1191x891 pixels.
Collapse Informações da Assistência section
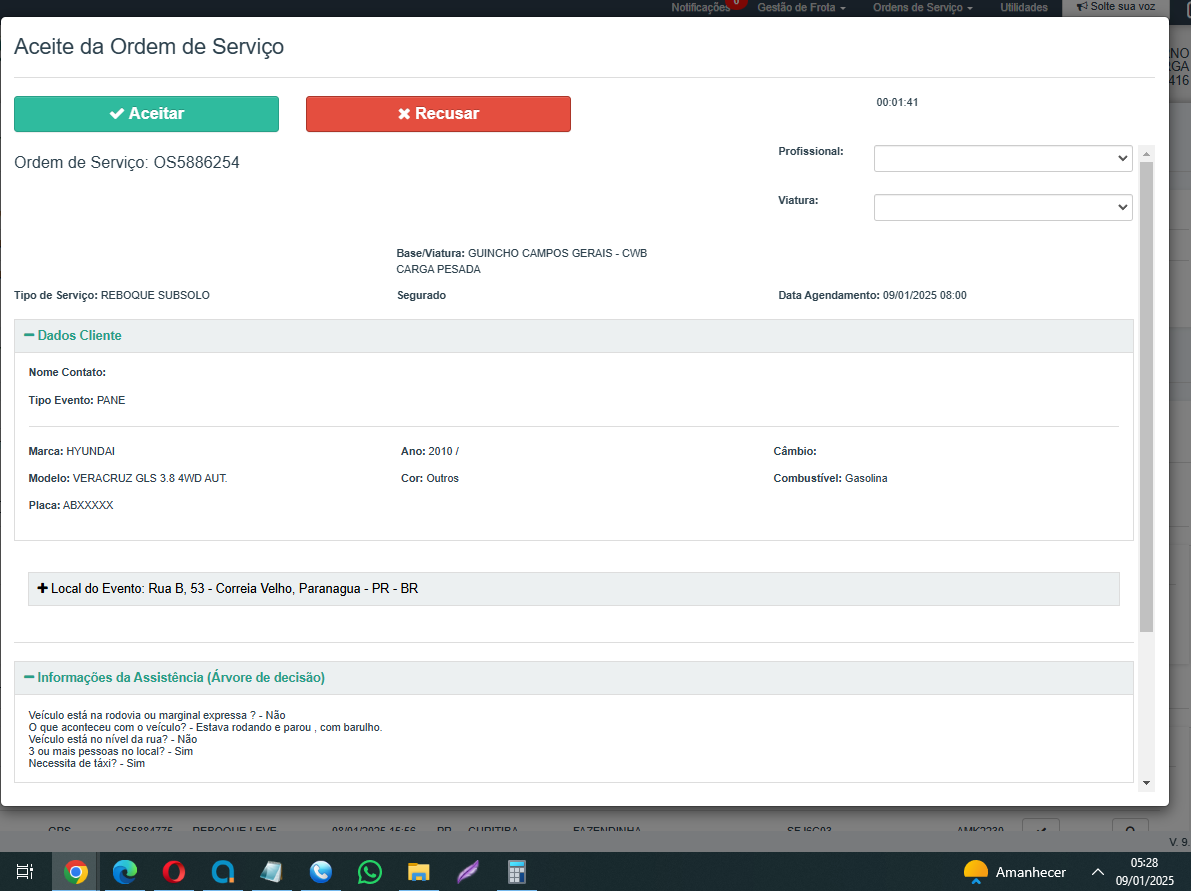(x=174, y=678)
